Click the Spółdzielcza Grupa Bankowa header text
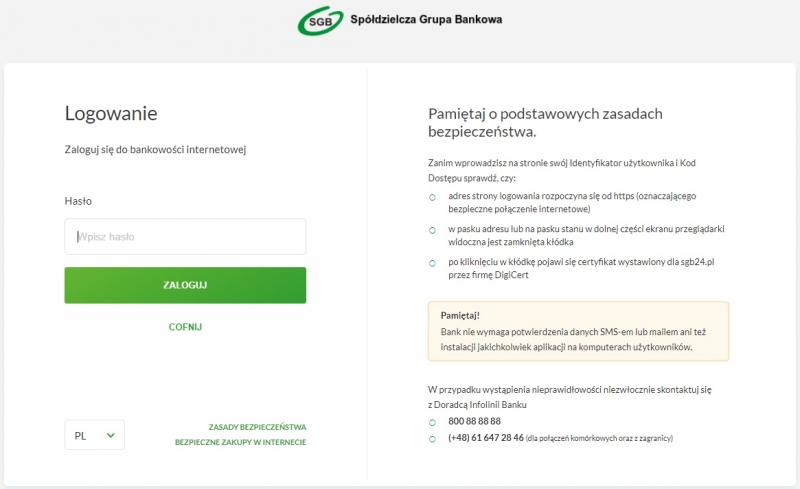 (x=426, y=19)
